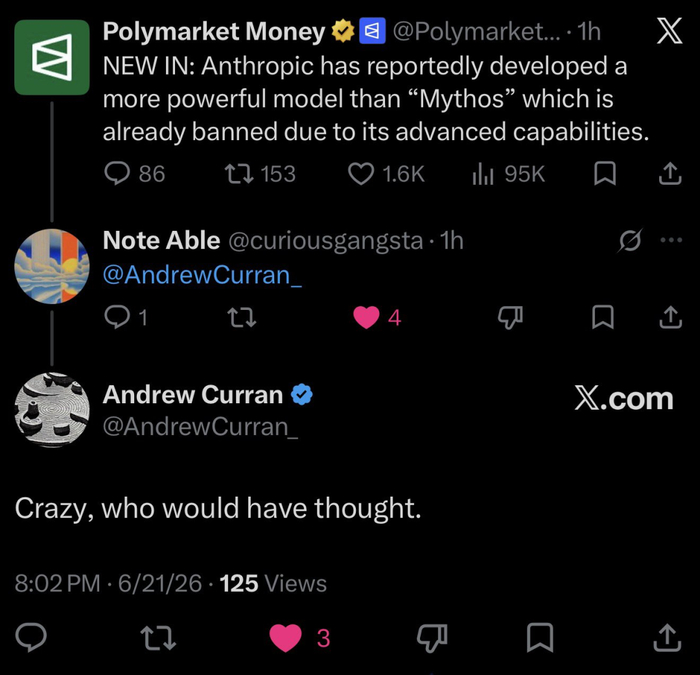This screenshot has height=675, width=700.
Task: Click the @AndrewCurran_ mention link
Action: point(202,275)
